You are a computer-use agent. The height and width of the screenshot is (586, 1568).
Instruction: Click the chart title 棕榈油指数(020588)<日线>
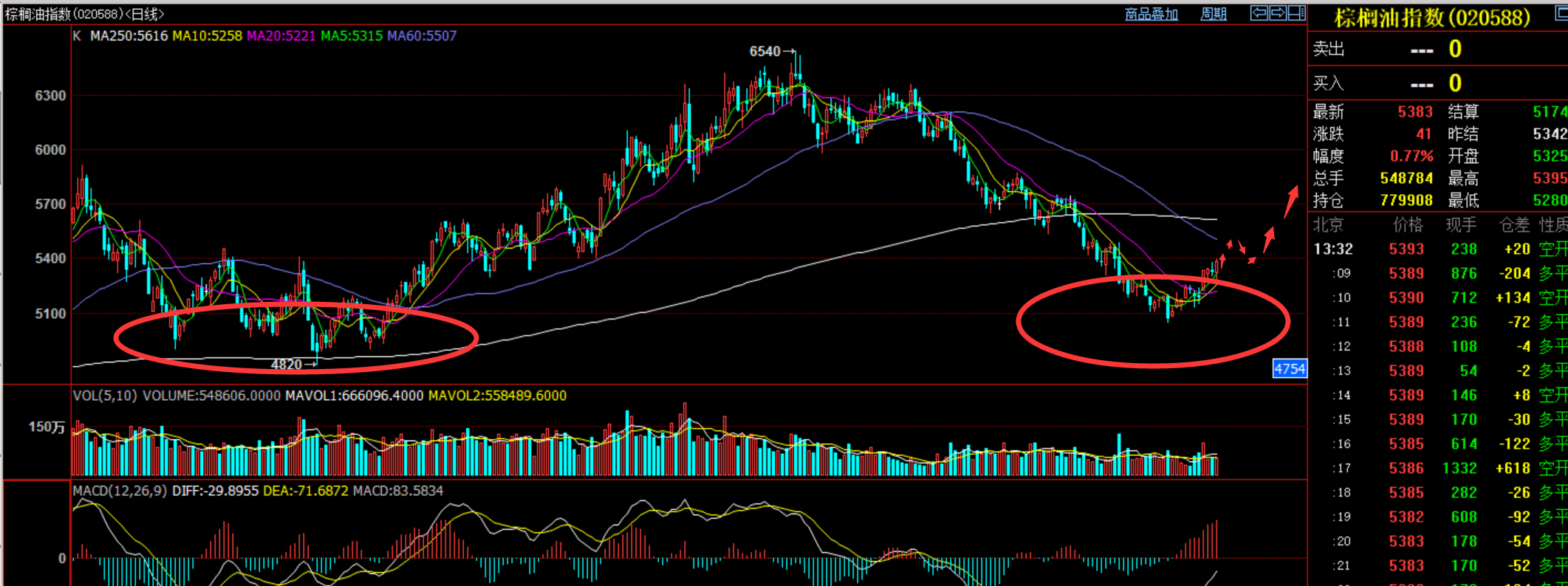click(x=85, y=14)
